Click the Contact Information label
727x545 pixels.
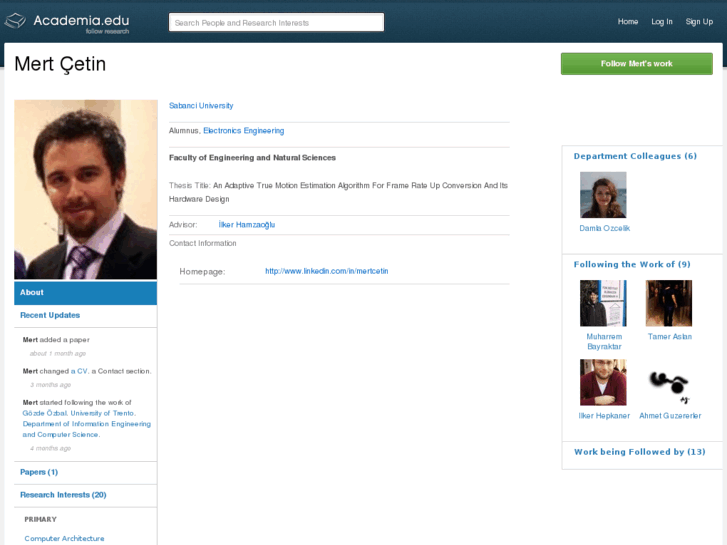(203, 243)
